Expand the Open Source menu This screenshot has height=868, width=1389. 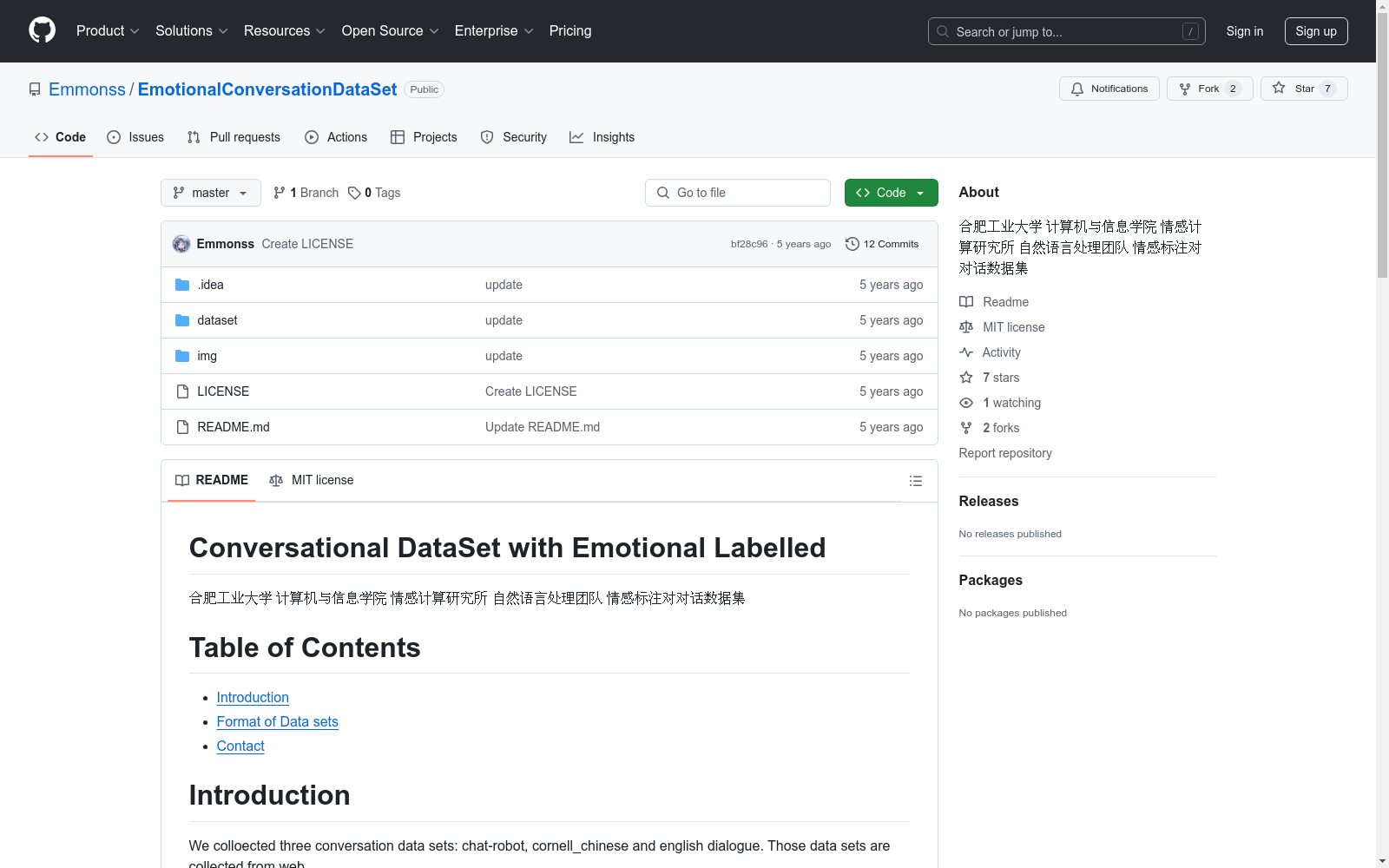click(x=391, y=31)
